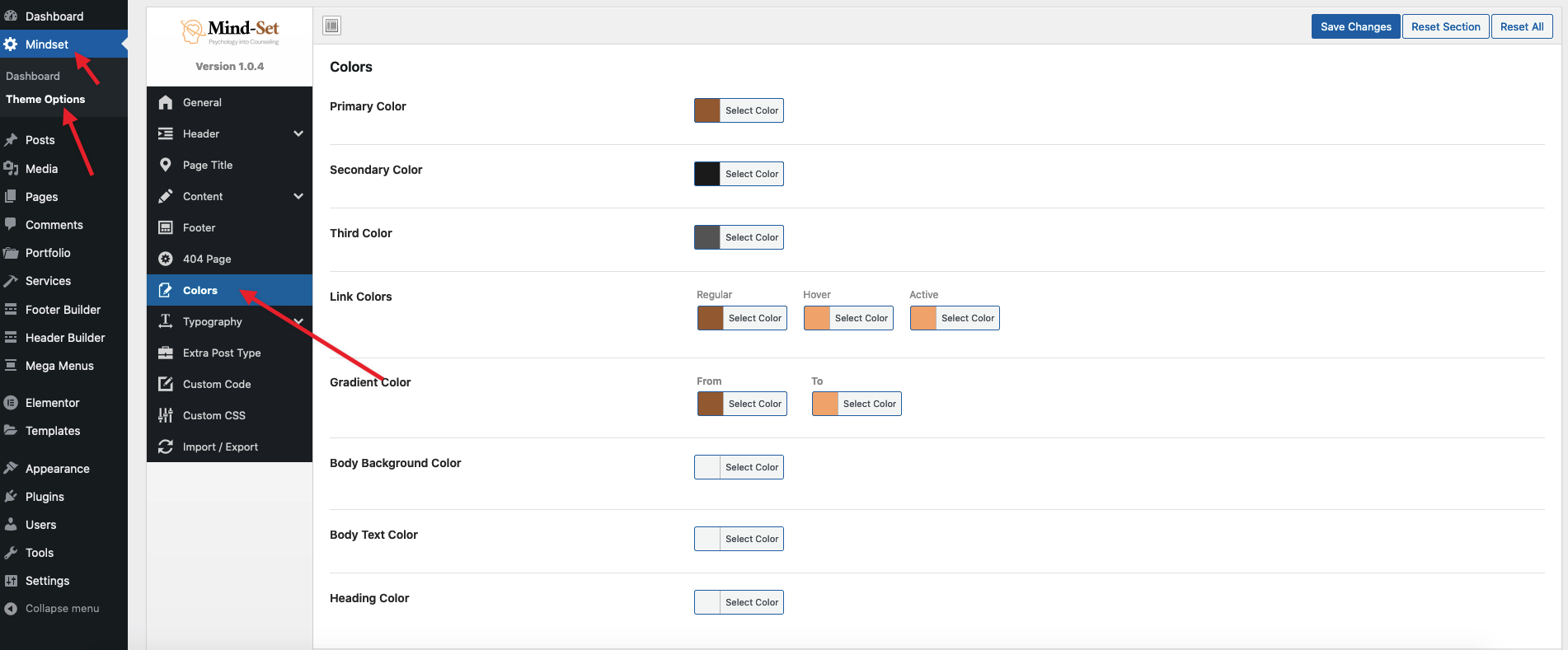Open the Custom Code edit icon
1568x650 pixels.
[x=166, y=384]
